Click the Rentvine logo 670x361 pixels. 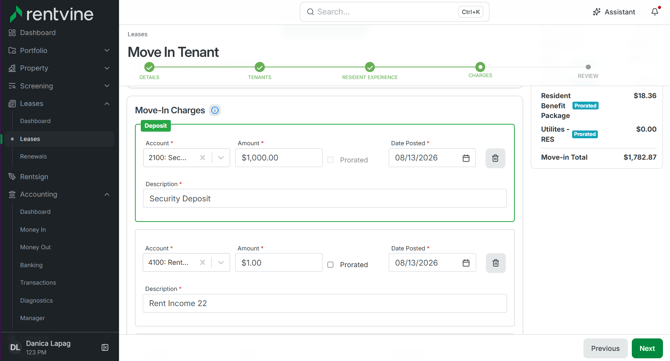click(x=51, y=14)
